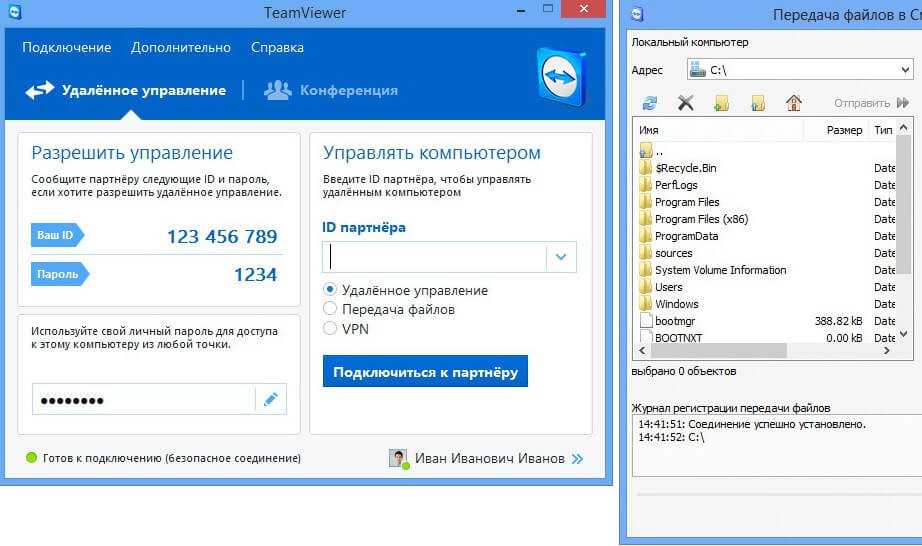922x546 pixels.
Task: Click the pencil icon to edit personal password
Action: point(270,400)
